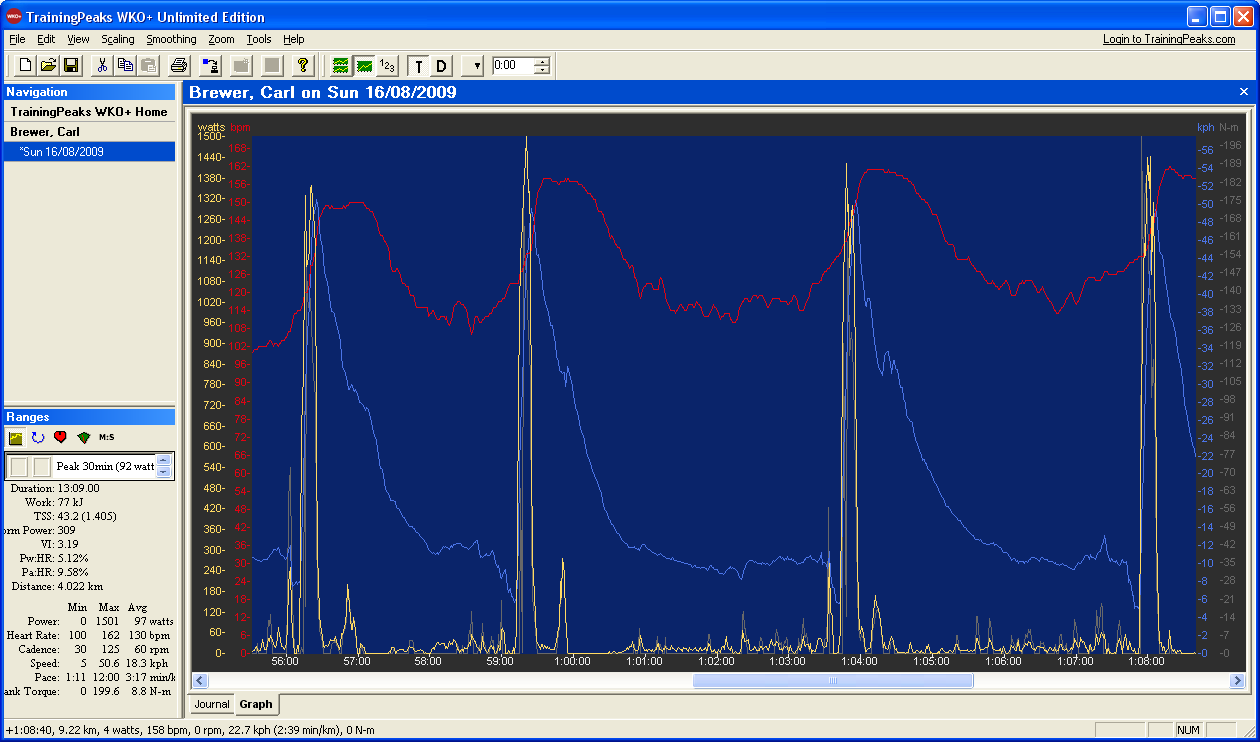The image size is (1260, 742).
Task: Click the yellow power ranges icon
Action: tap(16, 437)
